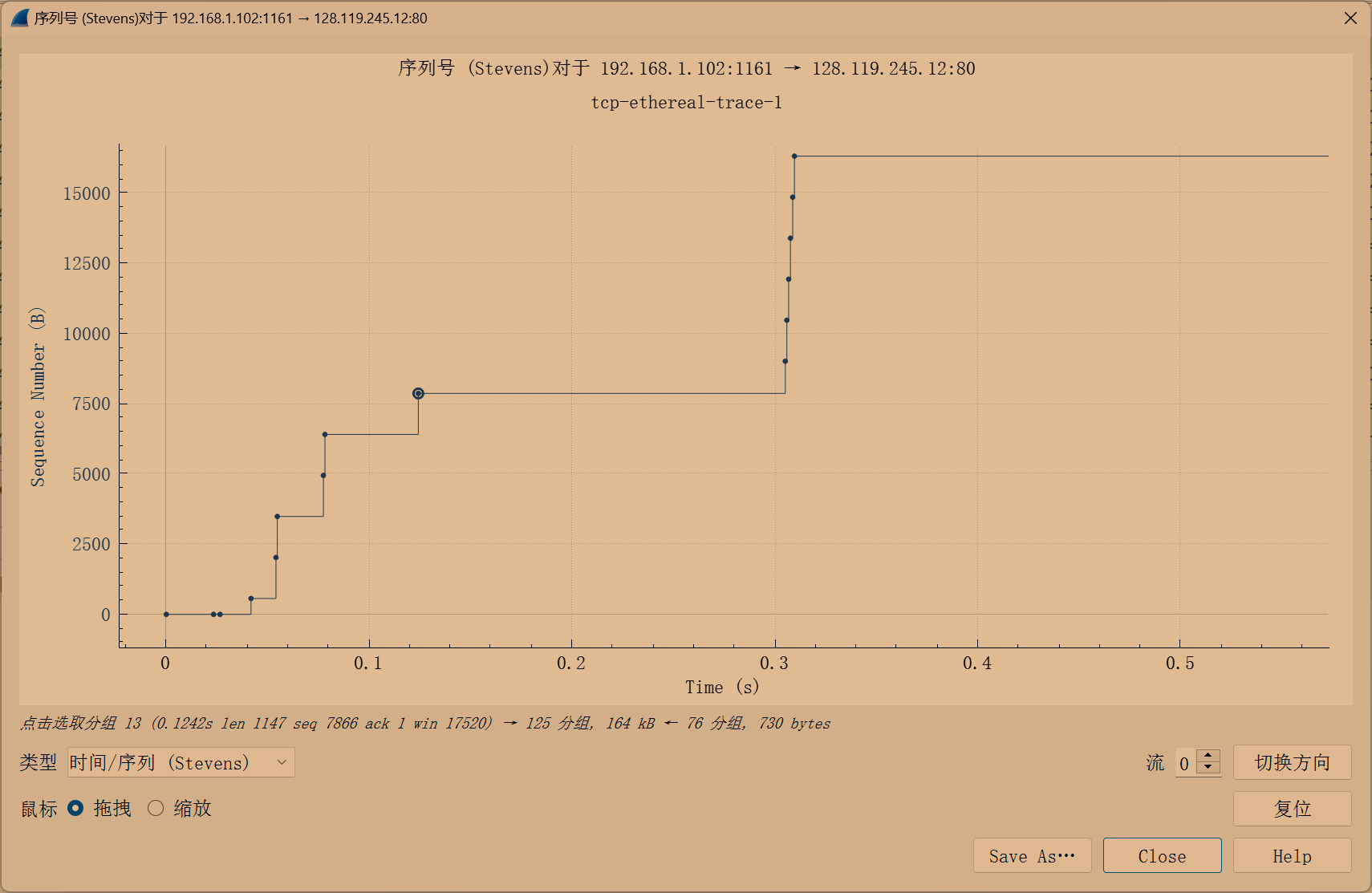Click the stream number input field
This screenshot has height=893, width=1372.
coord(1185,763)
